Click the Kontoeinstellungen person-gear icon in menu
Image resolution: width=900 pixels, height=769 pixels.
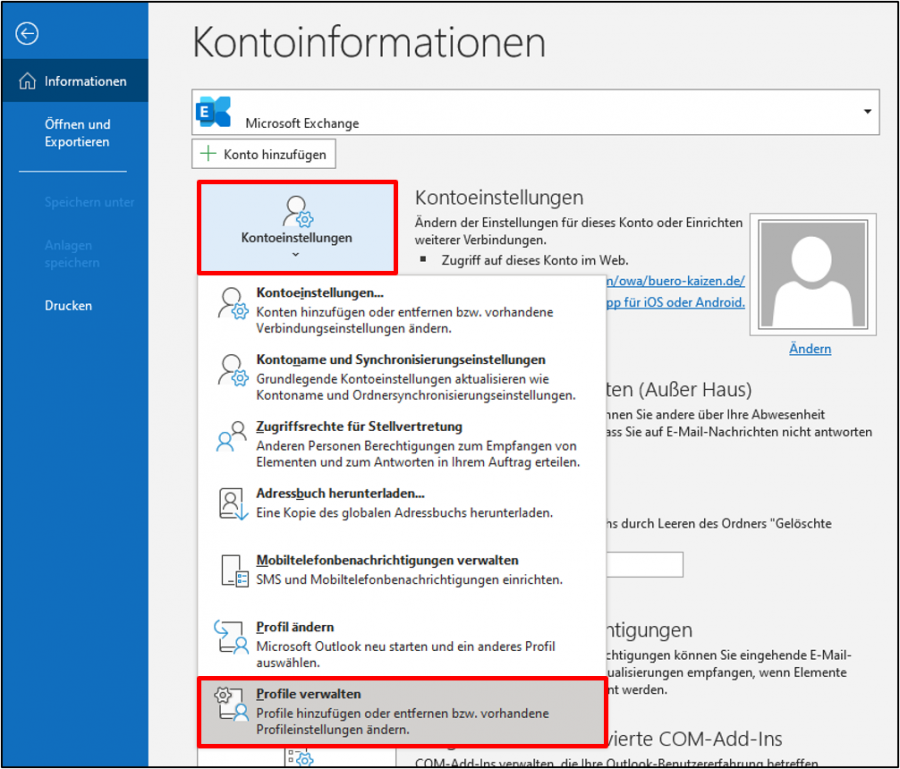(232, 303)
